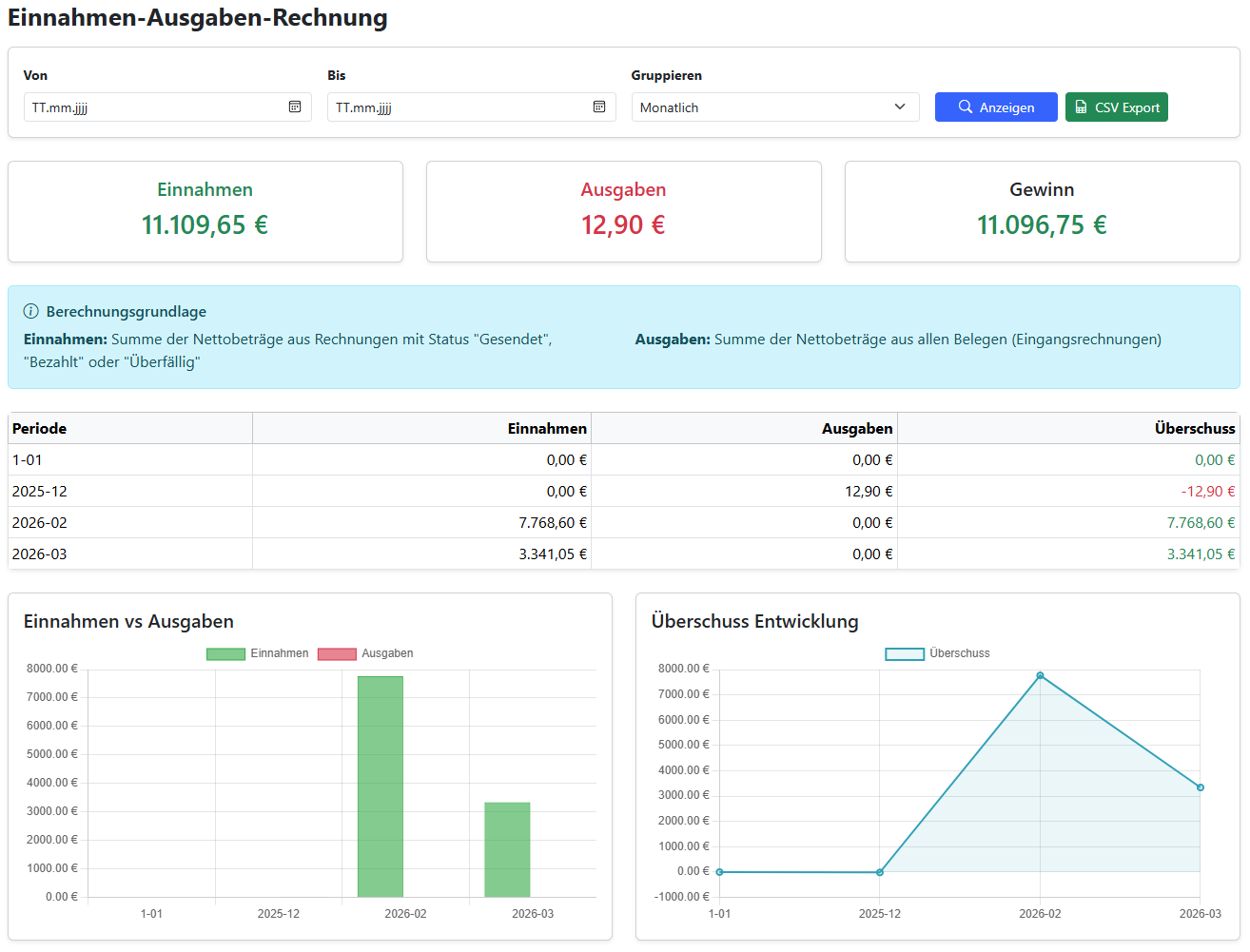Click the Anzeigen button
This screenshot has height=952, width=1250.
click(x=995, y=107)
